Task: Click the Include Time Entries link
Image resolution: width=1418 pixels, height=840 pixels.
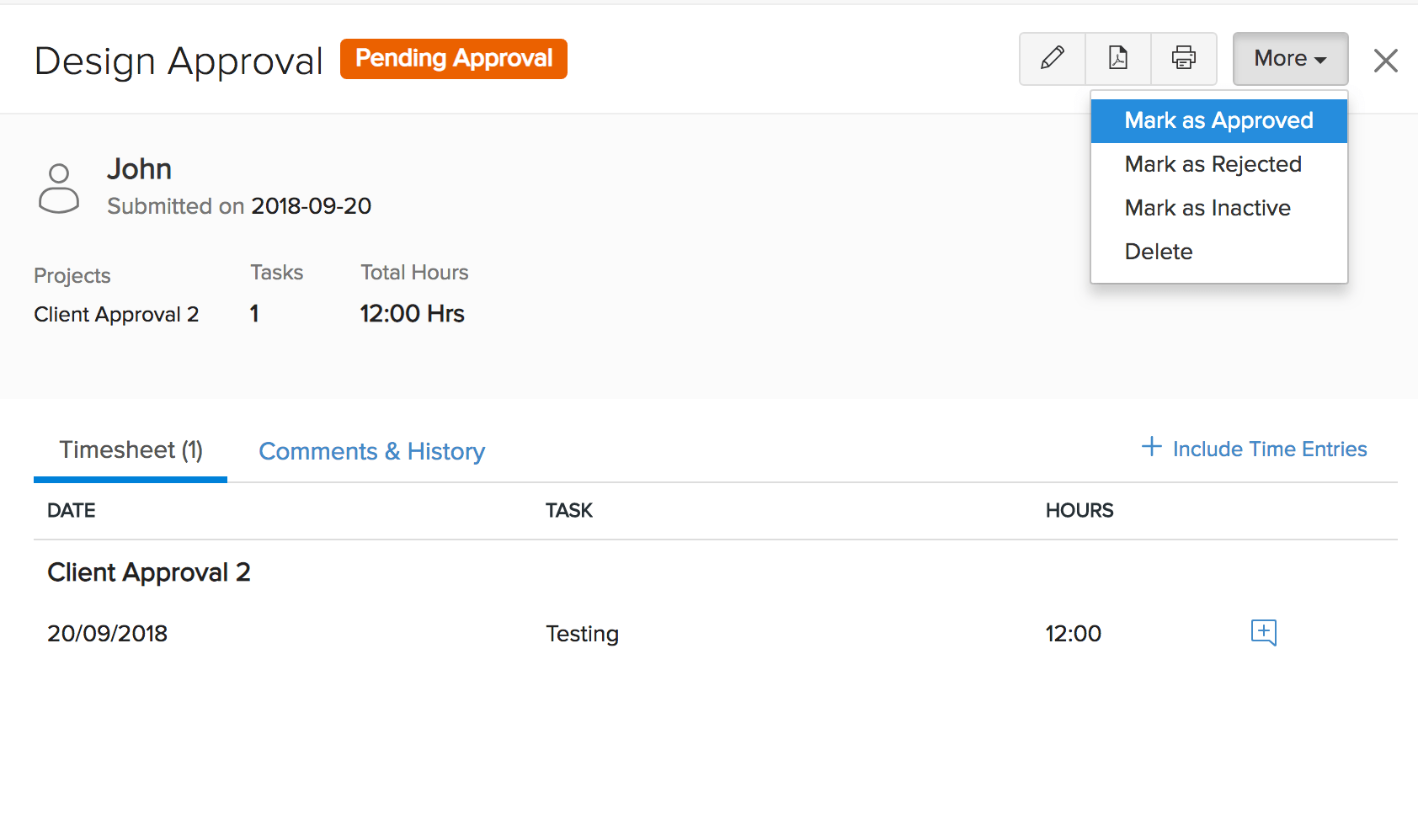Action: coord(1254,449)
